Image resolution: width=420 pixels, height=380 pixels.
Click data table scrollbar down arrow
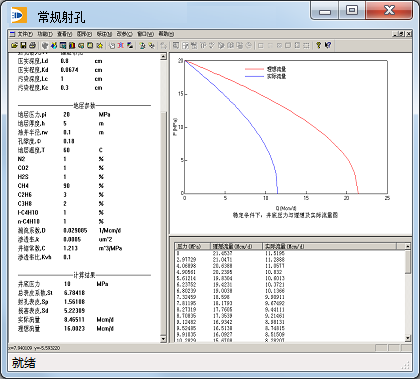[408, 338]
